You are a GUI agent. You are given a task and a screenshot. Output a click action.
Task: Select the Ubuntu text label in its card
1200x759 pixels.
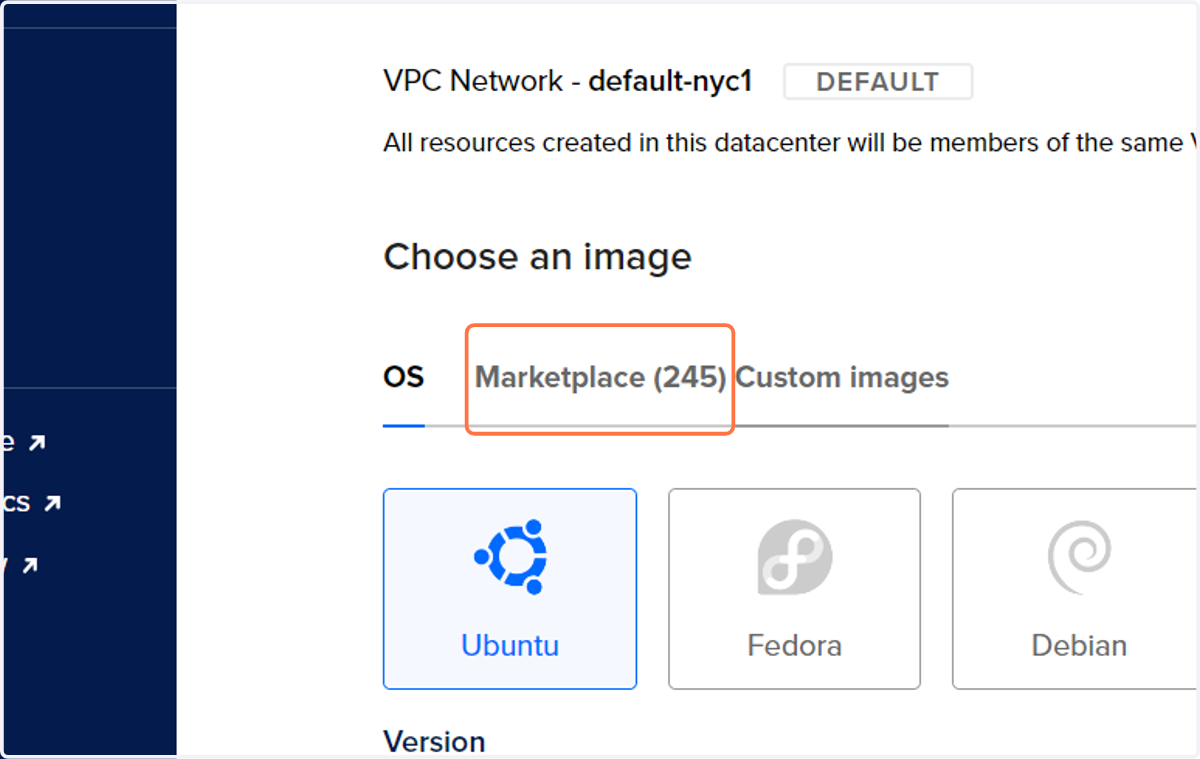(510, 645)
